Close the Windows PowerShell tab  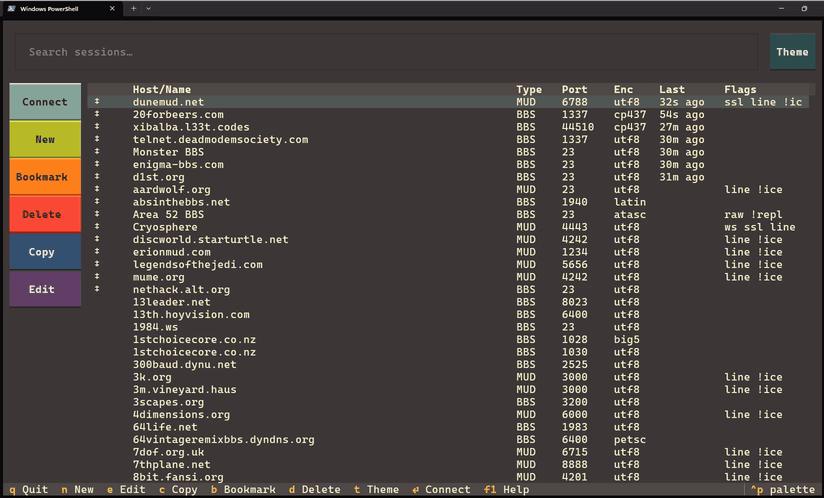click(x=112, y=8)
